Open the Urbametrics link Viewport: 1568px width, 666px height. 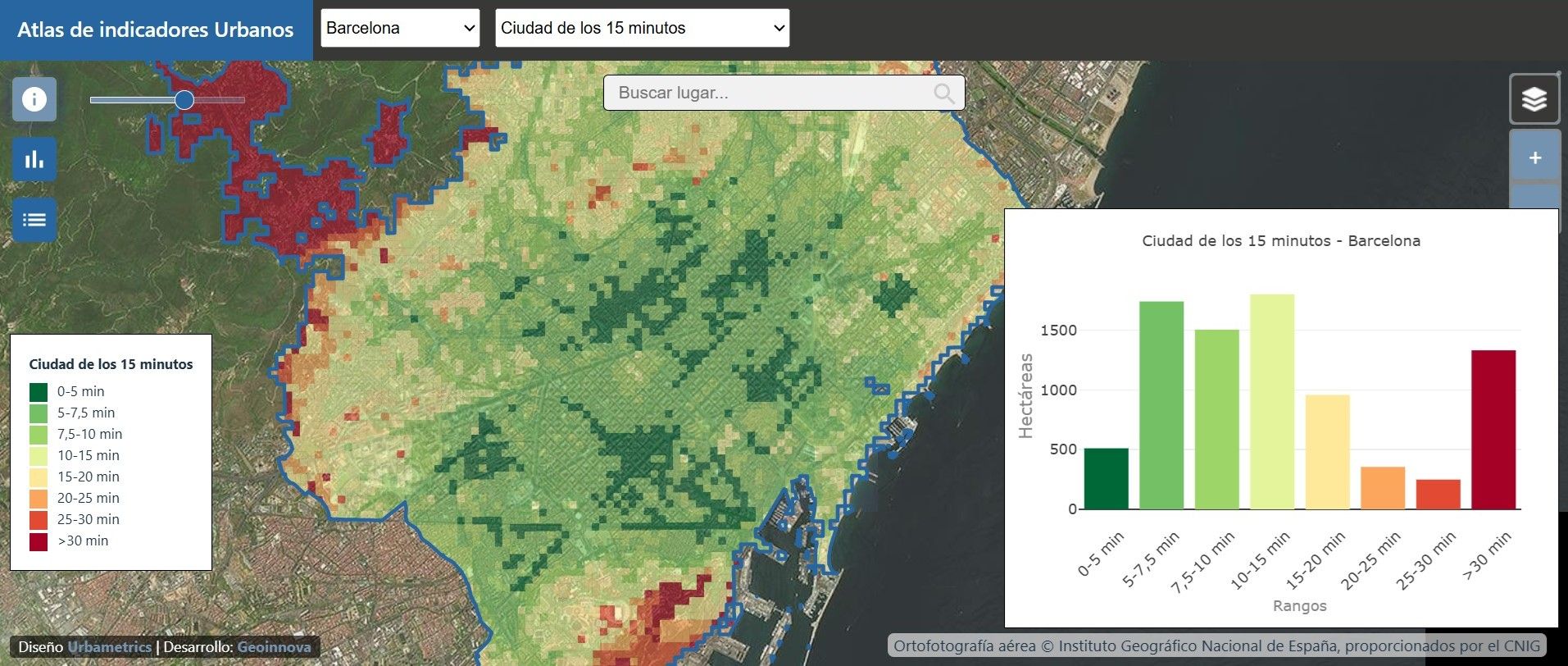point(109,647)
